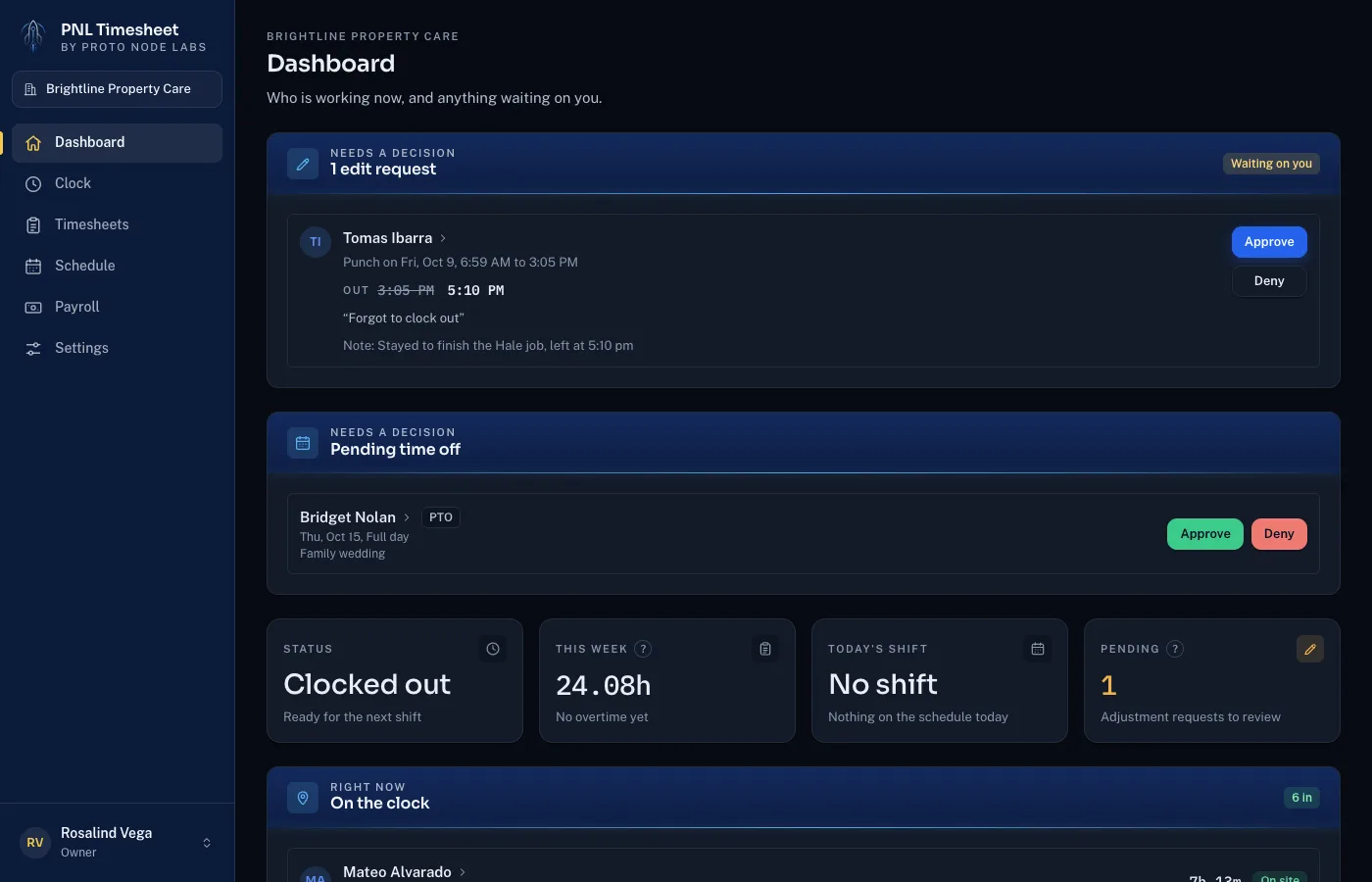Viewport: 1372px width, 882px height.
Task: Click the PNL Timesheet logo icon
Action: tap(33, 37)
